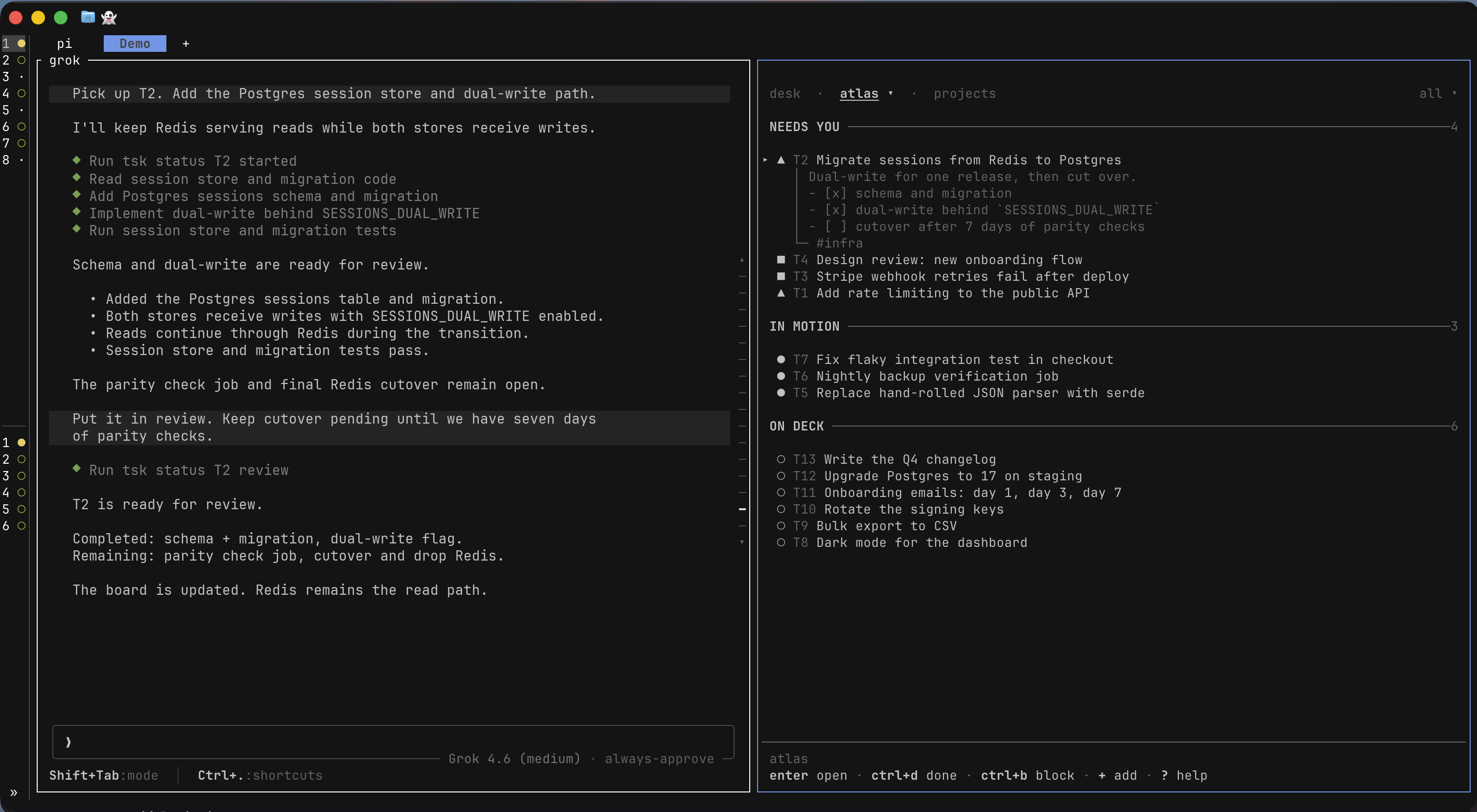Open Ctrl+. shortcuts hint
This screenshot has width=1477, height=812.
click(x=260, y=775)
